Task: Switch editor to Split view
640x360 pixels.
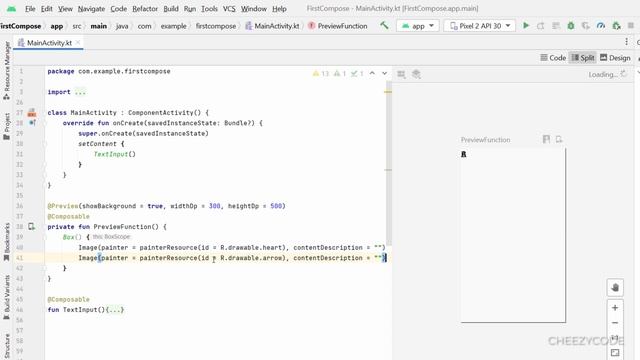Action: click(583, 58)
